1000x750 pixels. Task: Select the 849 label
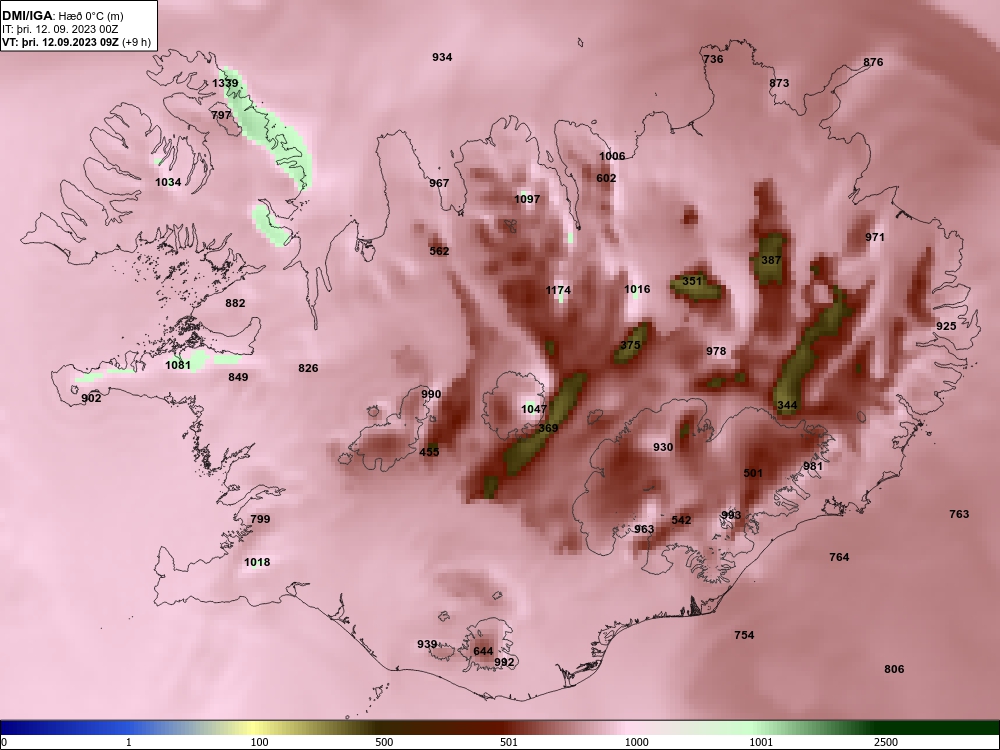tap(238, 378)
